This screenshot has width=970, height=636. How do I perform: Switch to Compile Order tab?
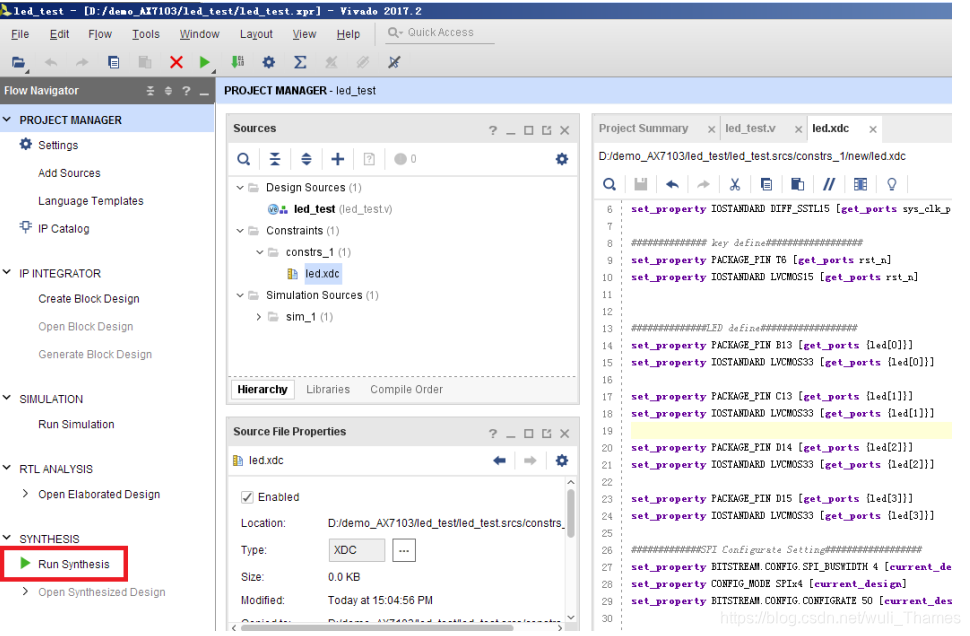coord(406,389)
